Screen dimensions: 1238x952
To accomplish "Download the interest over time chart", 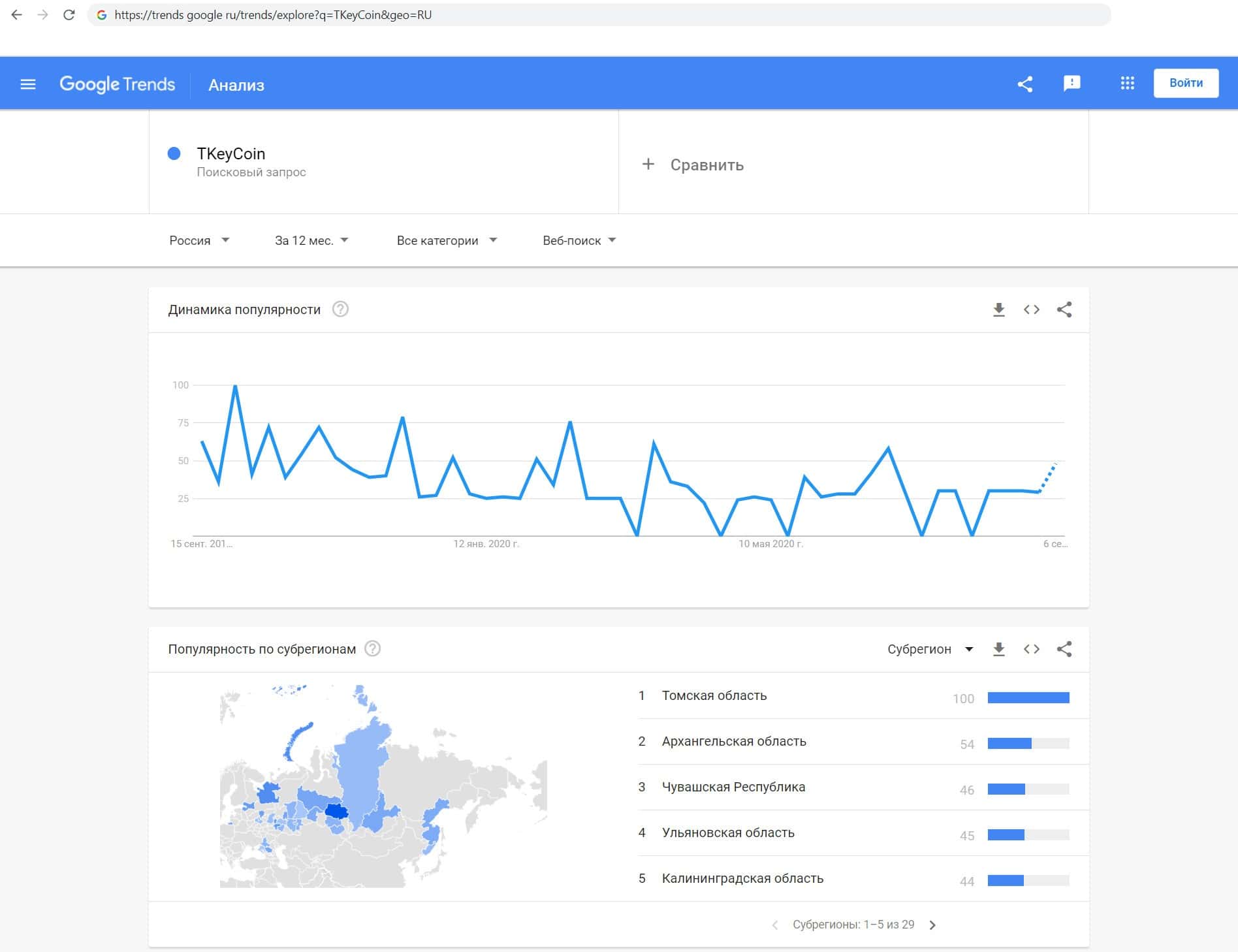I will coord(998,309).
